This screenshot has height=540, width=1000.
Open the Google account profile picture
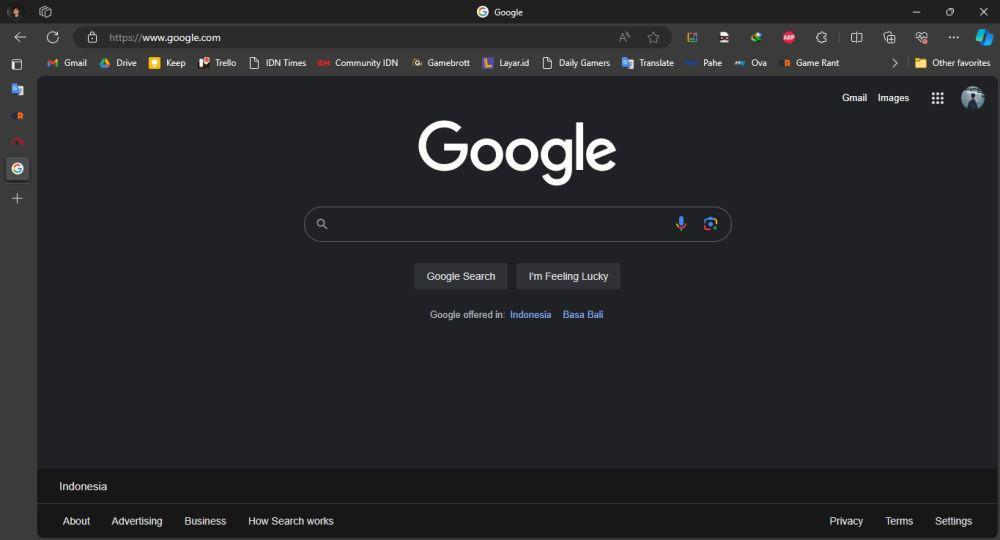pos(973,98)
